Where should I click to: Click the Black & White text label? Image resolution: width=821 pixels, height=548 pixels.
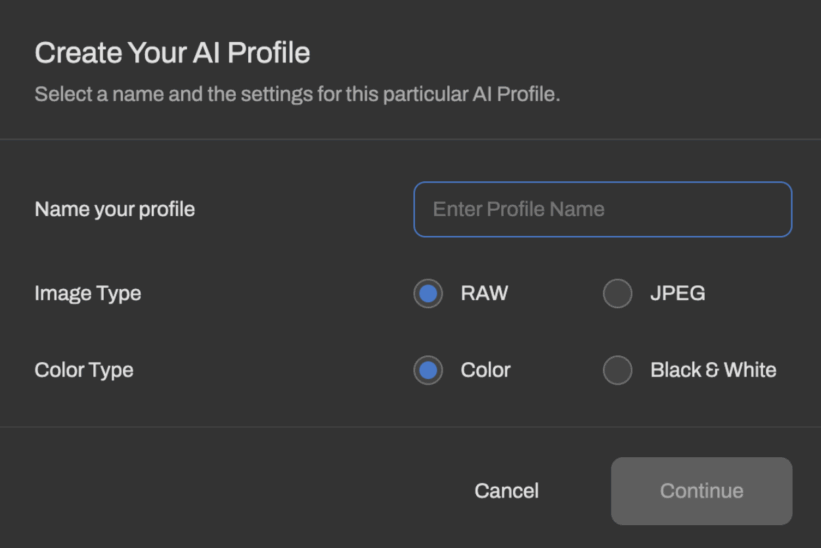[x=713, y=370]
